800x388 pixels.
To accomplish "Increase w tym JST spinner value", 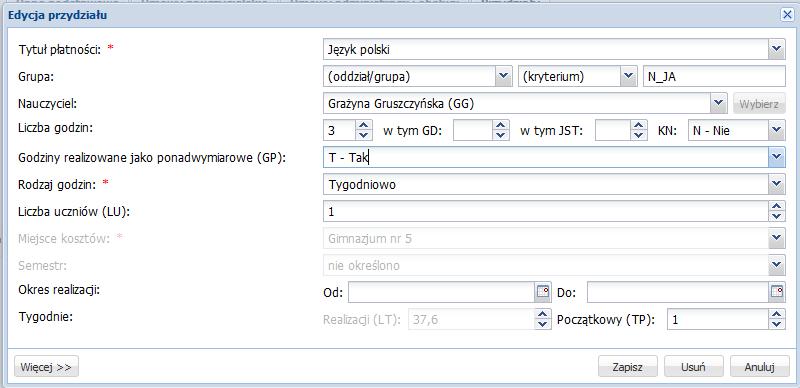I will 638,126.
